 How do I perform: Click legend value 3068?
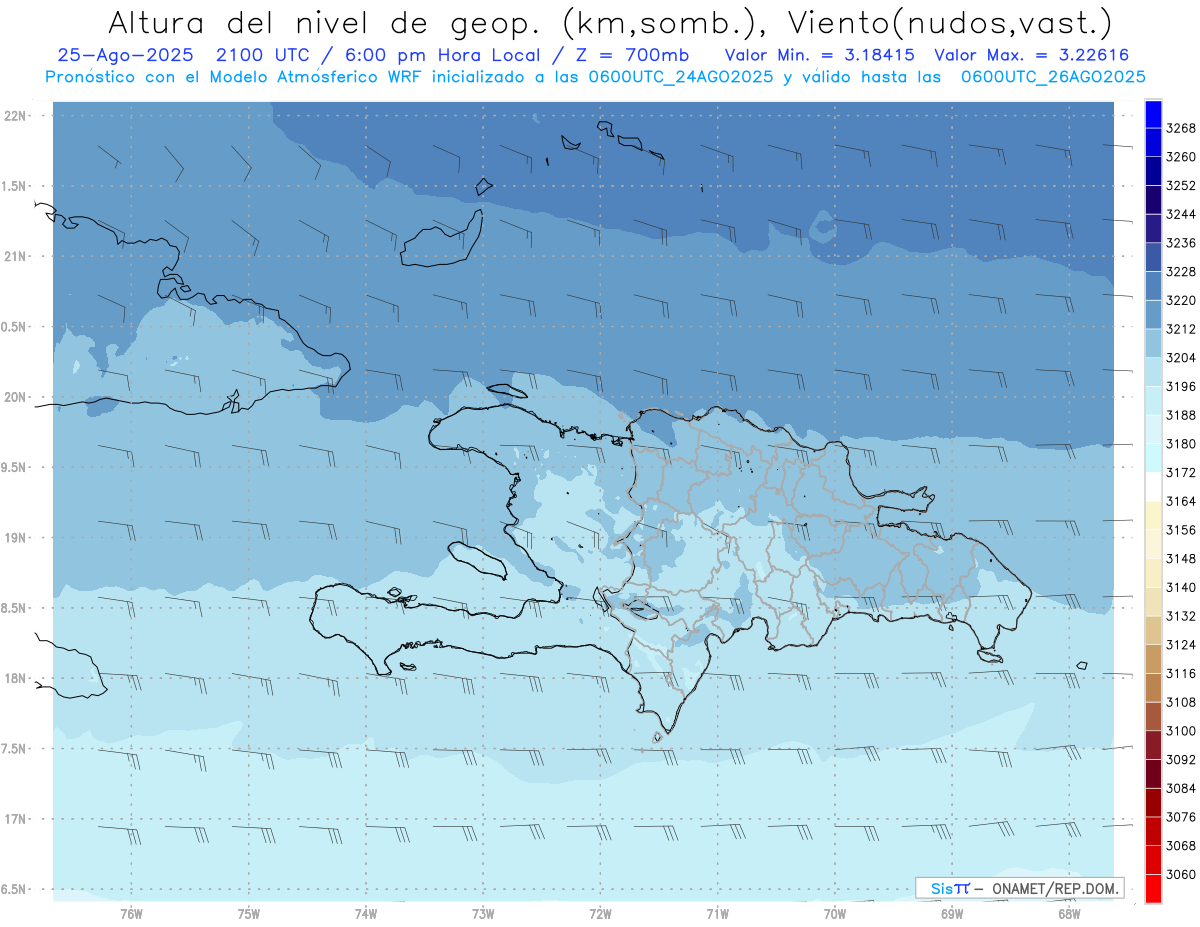[x=1181, y=846]
